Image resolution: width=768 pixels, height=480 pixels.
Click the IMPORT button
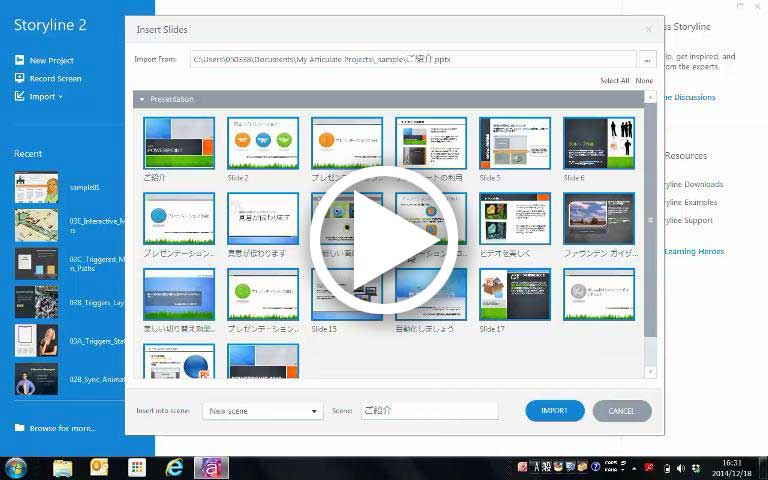554,410
